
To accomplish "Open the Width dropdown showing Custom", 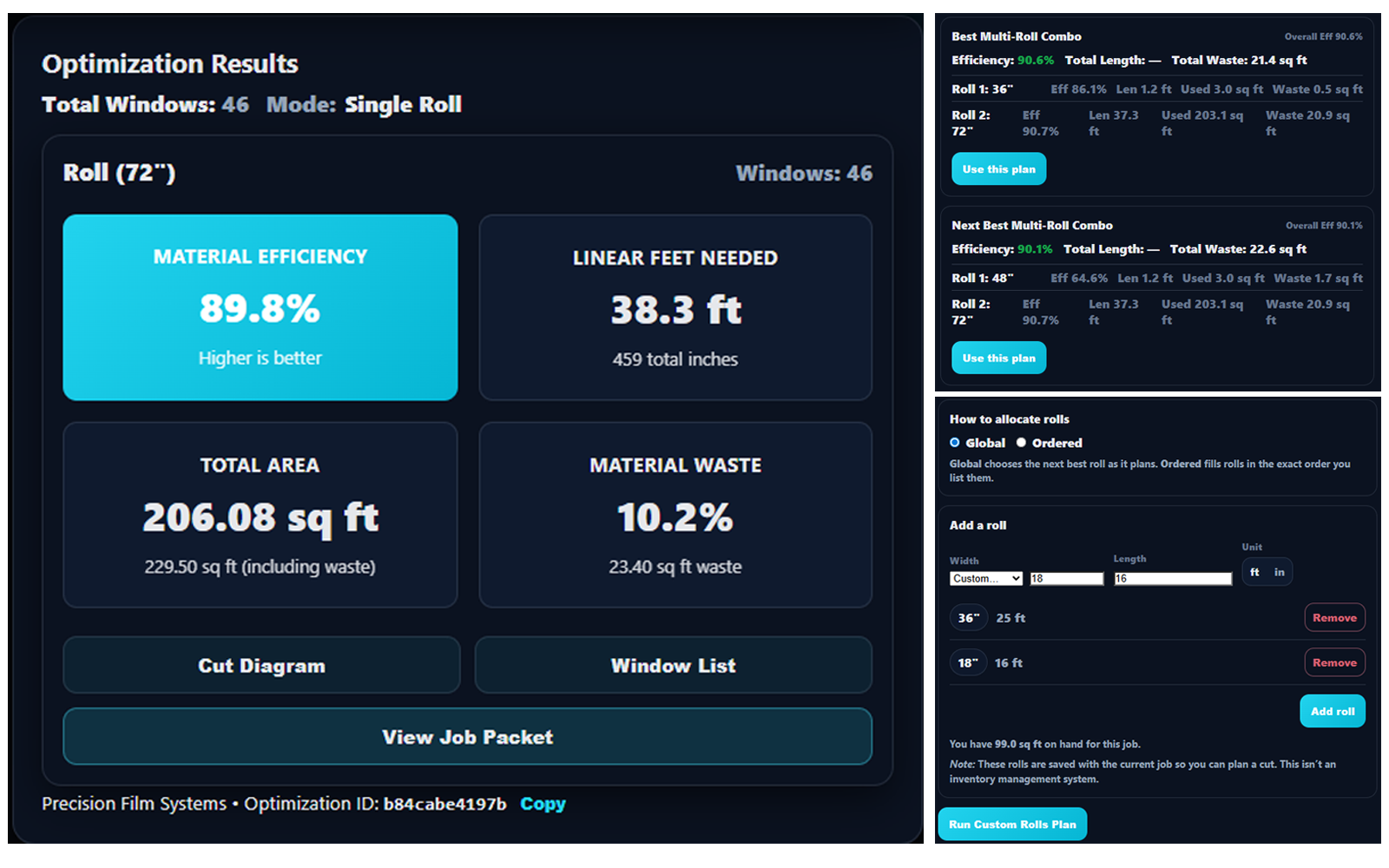I will point(985,578).
